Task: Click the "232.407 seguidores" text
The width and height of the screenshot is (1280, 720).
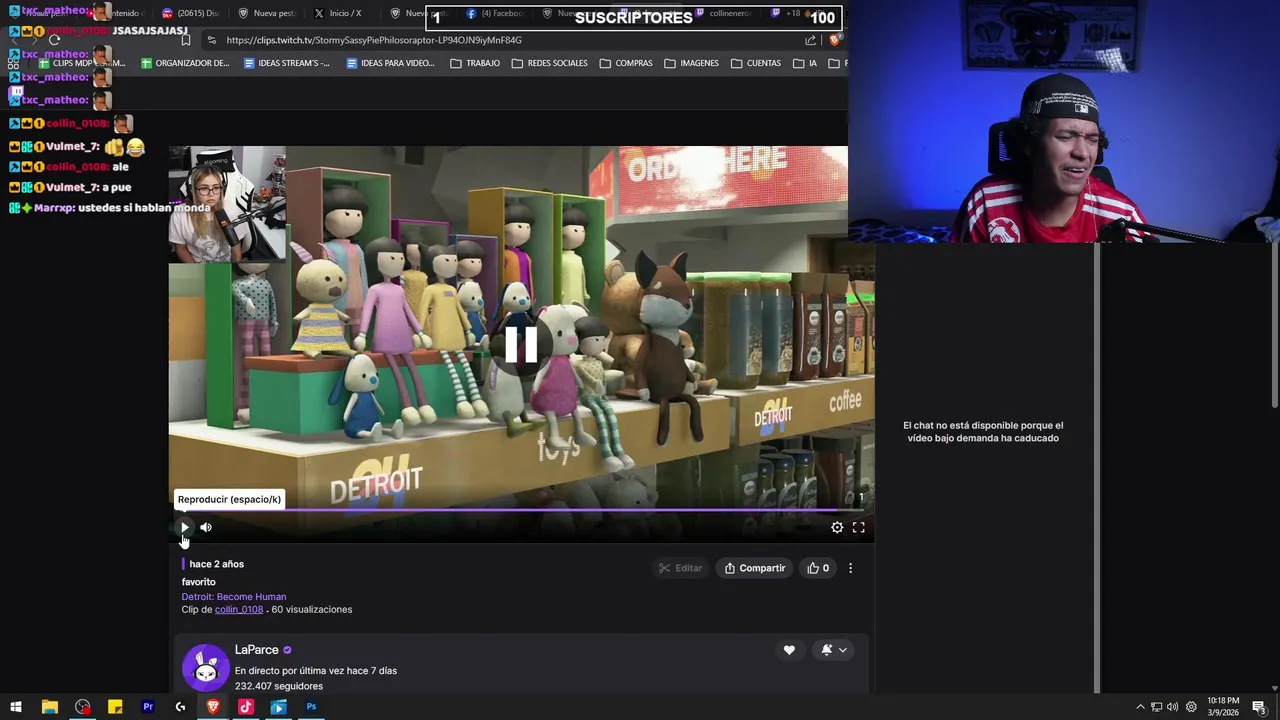Action: tap(278, 686)
